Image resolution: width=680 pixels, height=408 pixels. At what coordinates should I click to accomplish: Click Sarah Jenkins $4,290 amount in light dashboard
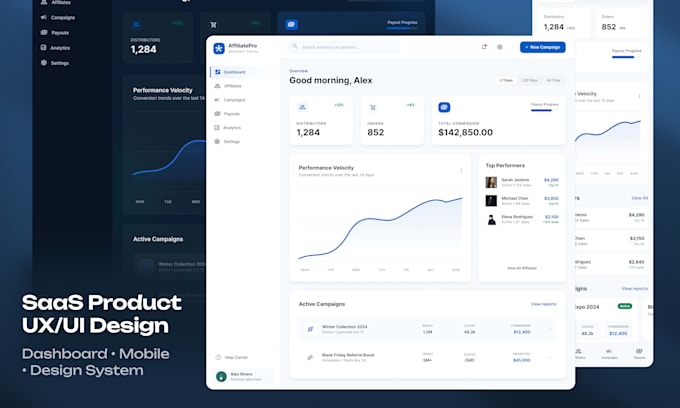[x=551, y=180]
